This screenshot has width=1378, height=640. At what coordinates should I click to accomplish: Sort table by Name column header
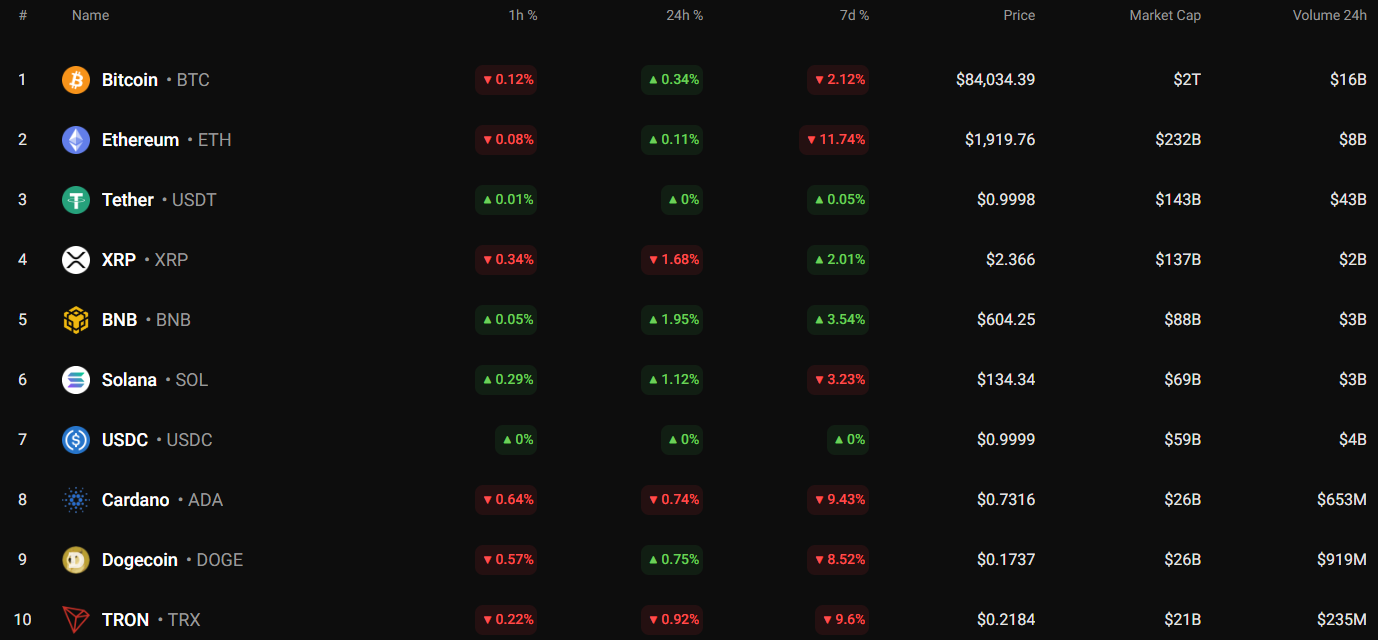pos(90,16)
